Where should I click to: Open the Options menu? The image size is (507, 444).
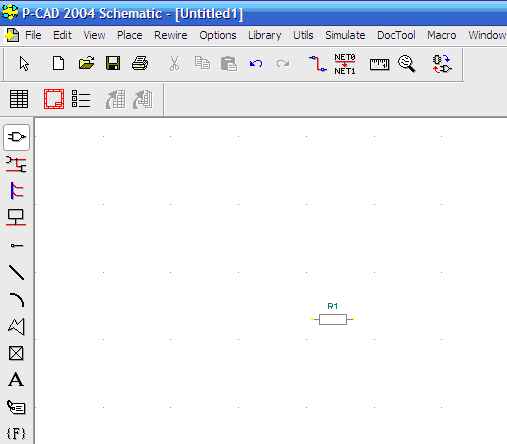pos(218,35)
